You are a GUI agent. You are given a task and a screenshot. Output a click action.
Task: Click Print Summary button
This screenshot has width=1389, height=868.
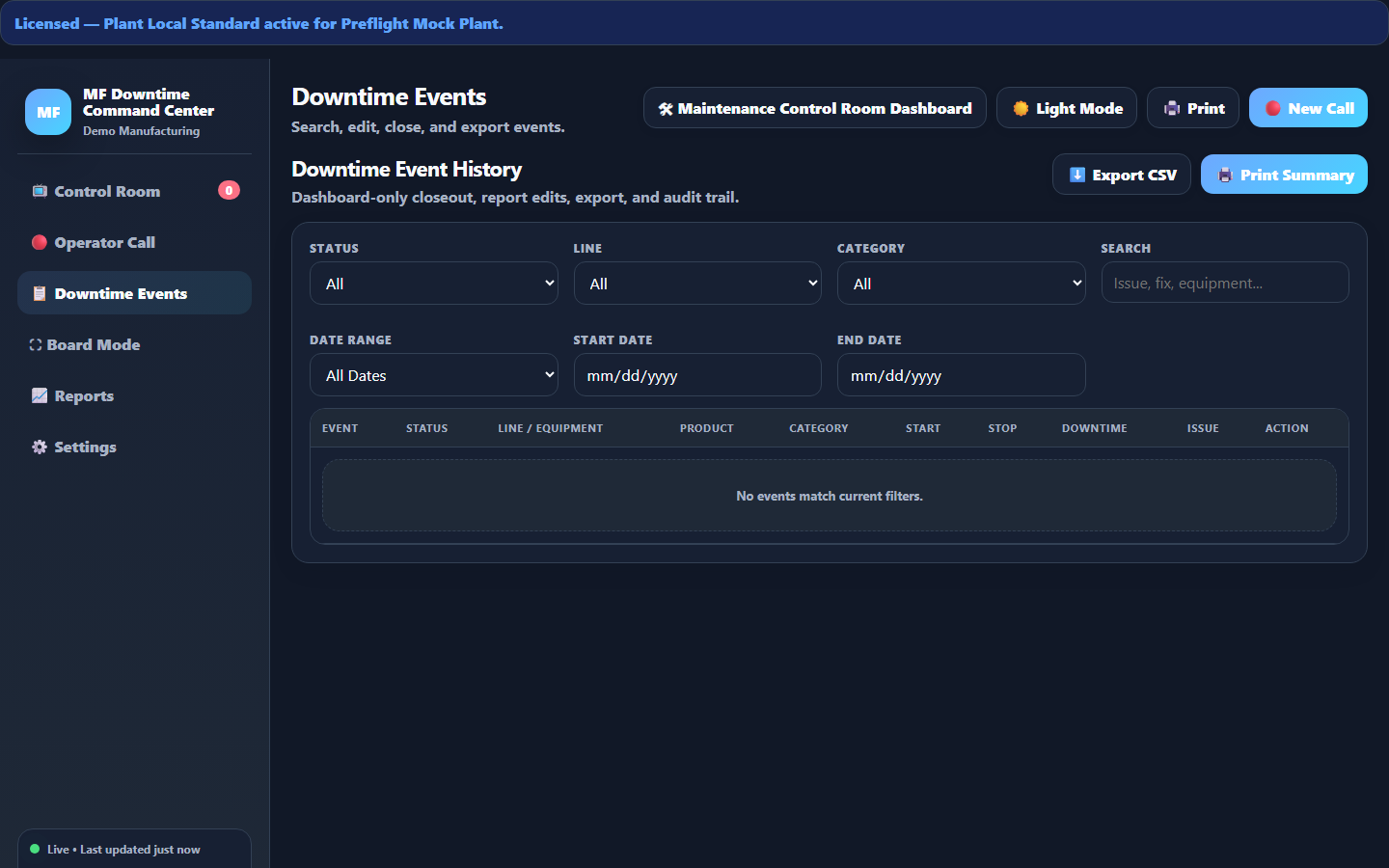[1284, 175]
